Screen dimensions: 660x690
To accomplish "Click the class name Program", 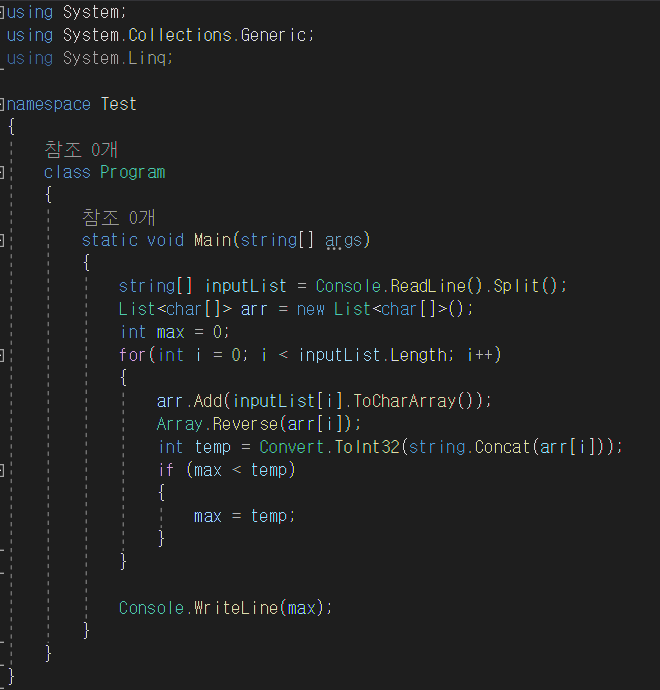I will [132, 172].
